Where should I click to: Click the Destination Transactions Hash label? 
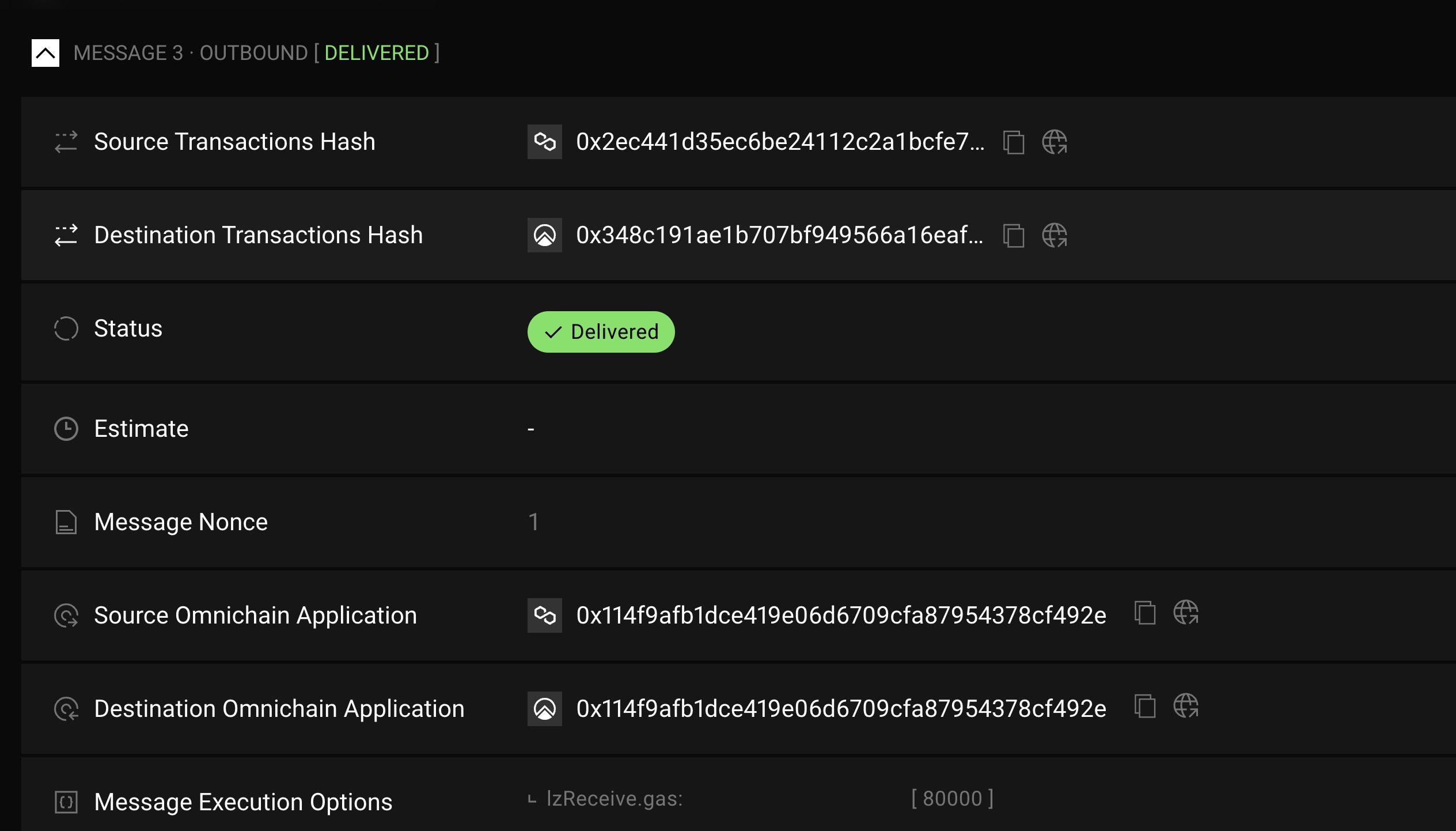[259, 235]
